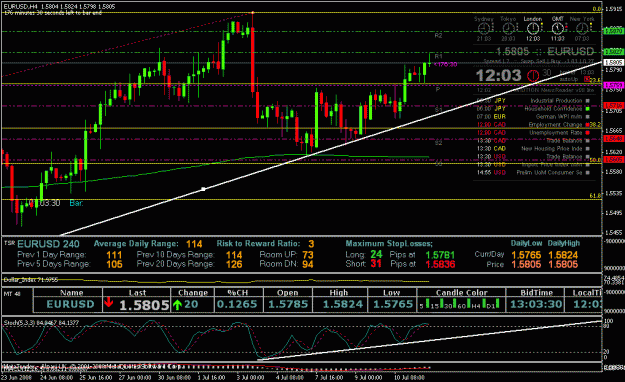Screen dimensions: 625x382
Task: Click the M5 candle color bar
Action: tap(427, 303)
